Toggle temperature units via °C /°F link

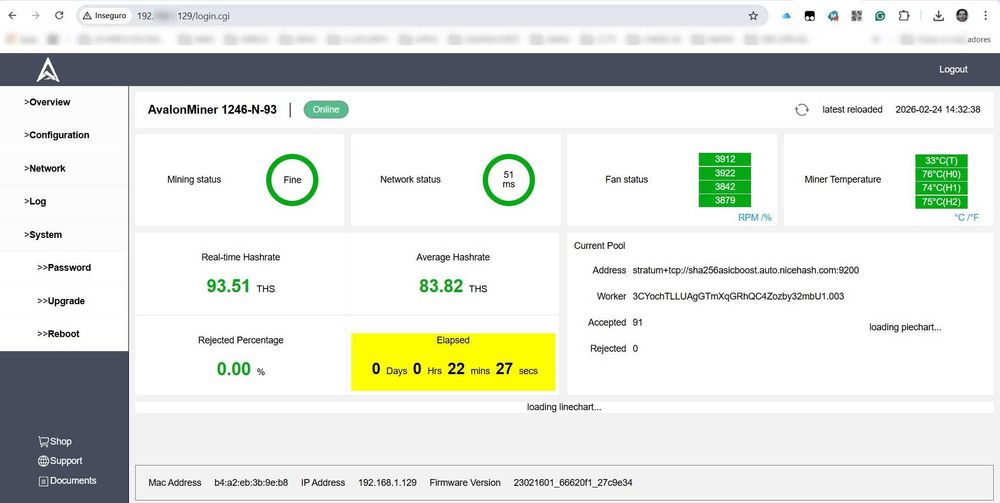966,217
